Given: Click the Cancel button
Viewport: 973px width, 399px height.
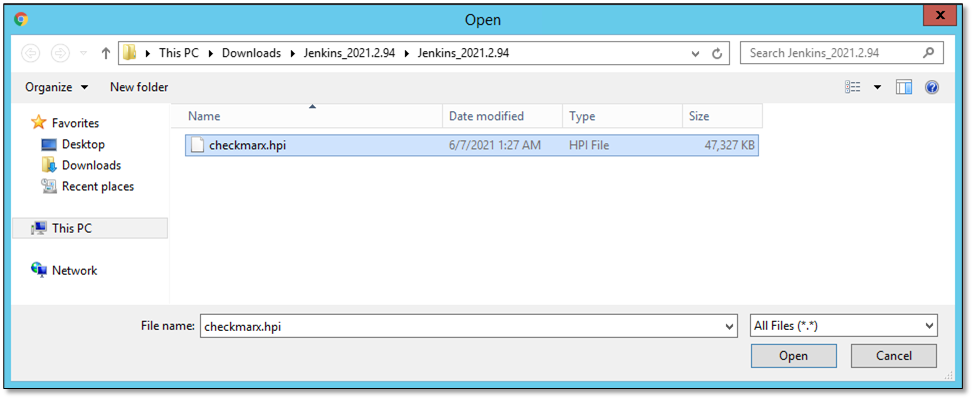Looking at the screenshot, I should coord(894,356).
